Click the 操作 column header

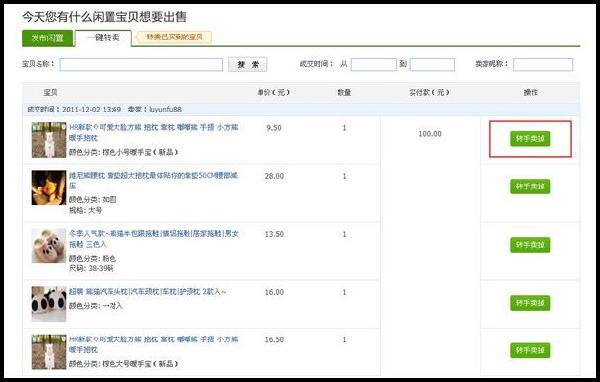[x=530, y=93]
